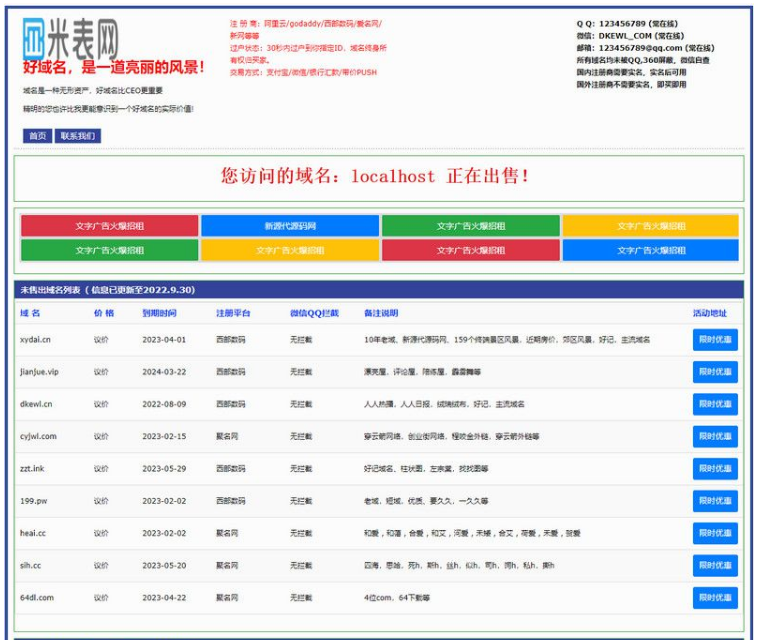Viewport: 758px width, 640px height.
Task: Click the blue ad banner in second row
Action: coord(651,250)
